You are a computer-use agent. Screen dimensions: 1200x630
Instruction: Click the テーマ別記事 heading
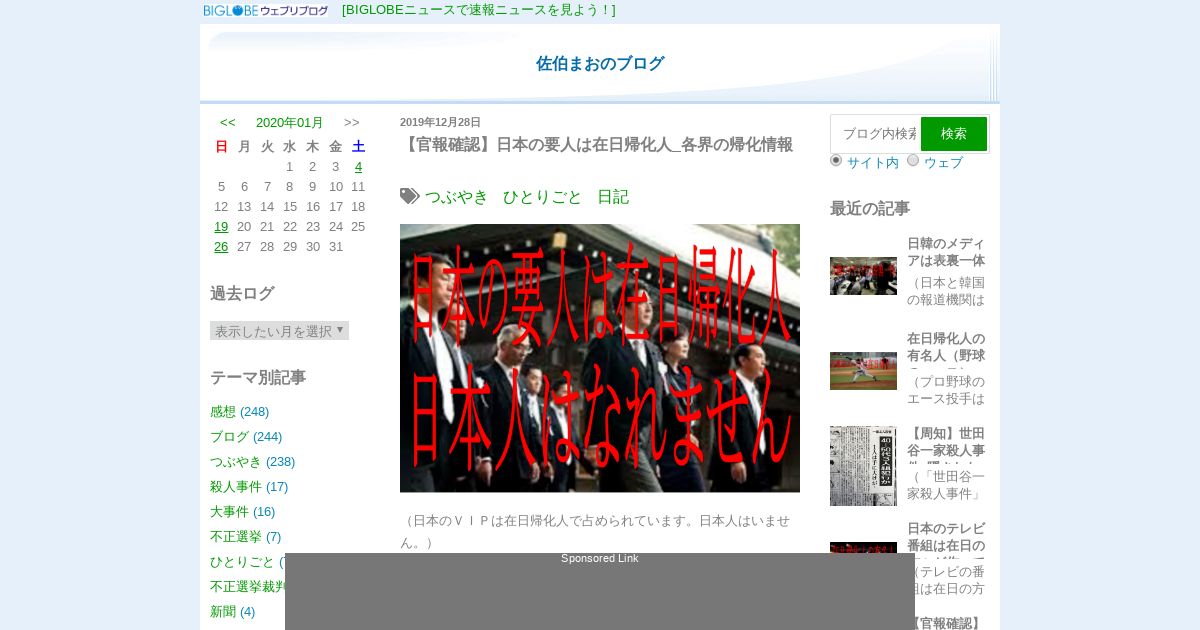click(x=258, y=378)
